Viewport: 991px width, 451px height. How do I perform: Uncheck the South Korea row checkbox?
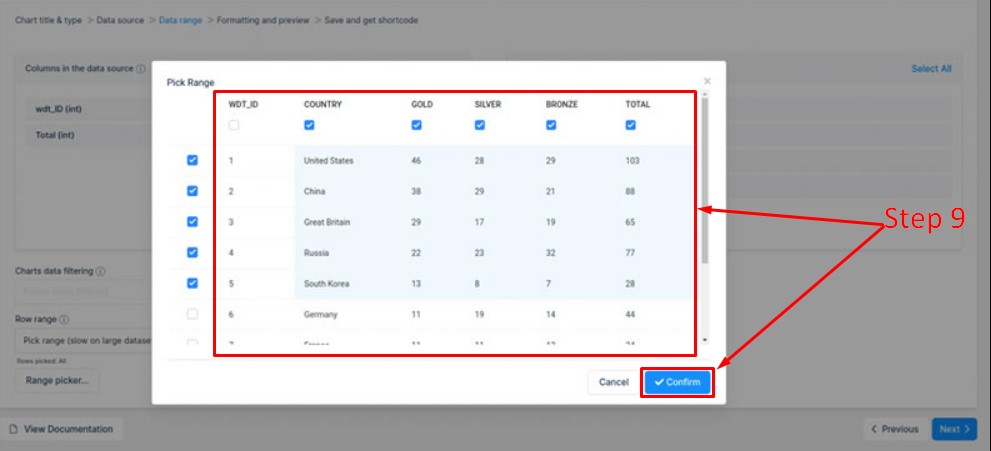click(192, 283)
